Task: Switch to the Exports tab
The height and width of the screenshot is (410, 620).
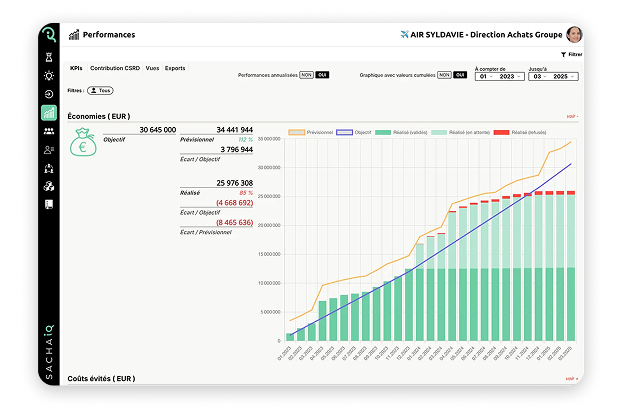Action: 175,68
